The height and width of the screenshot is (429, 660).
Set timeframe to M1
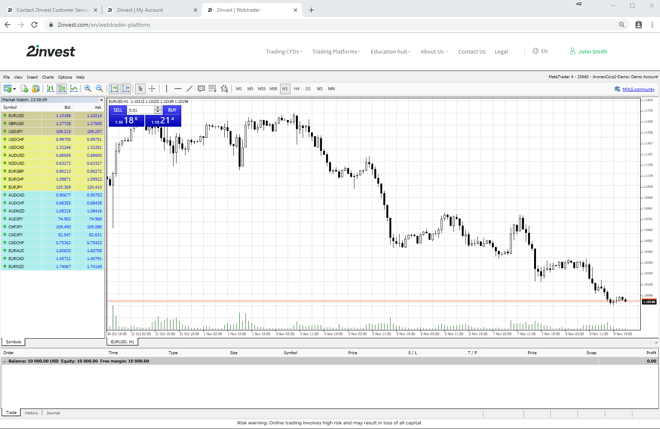(239, 89)
